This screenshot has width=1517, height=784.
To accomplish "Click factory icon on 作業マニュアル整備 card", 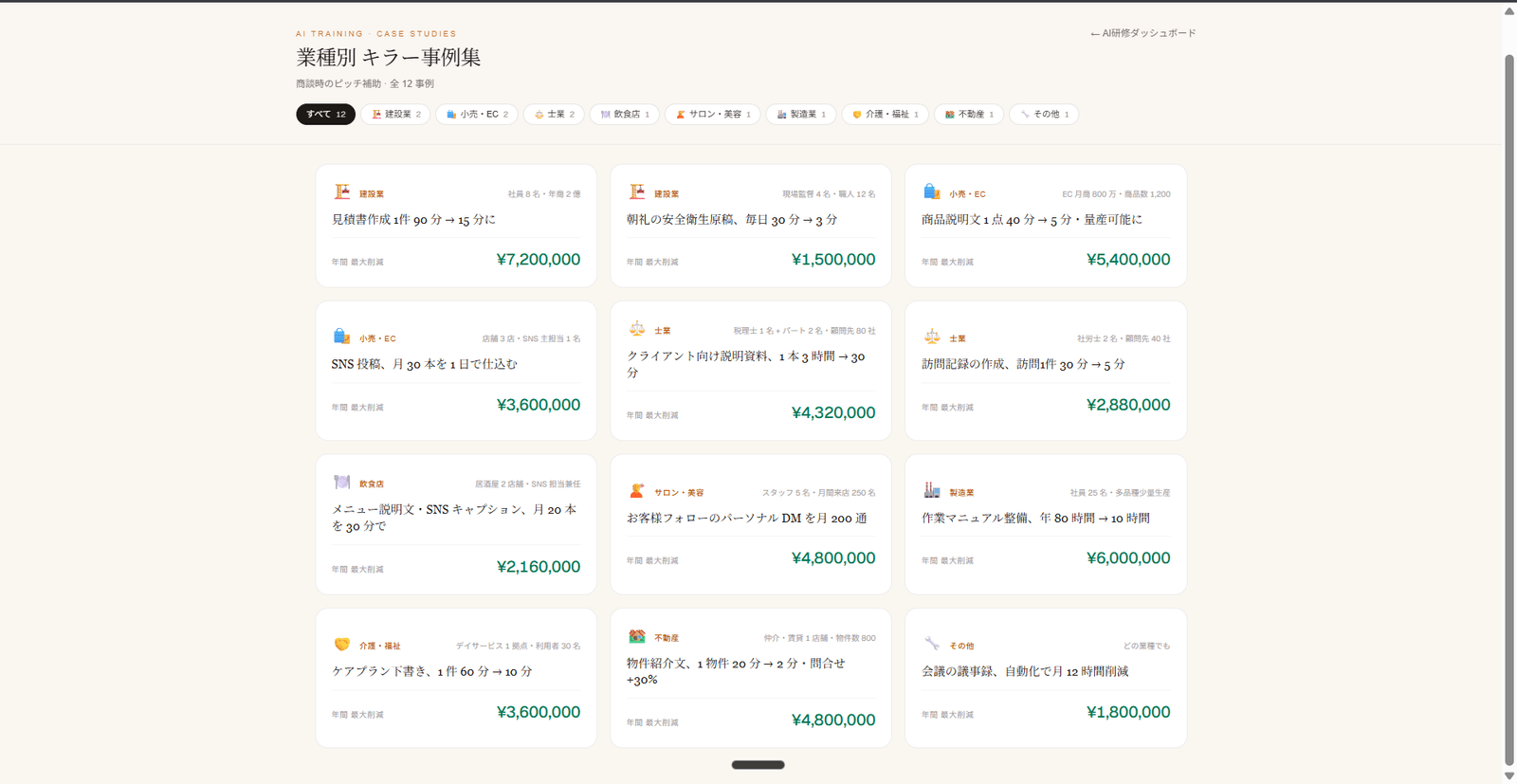I will (931, 491).
